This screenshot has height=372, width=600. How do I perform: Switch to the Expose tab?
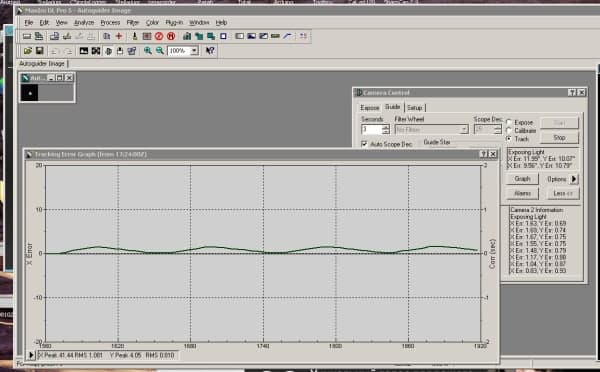[x=370, y=108]
